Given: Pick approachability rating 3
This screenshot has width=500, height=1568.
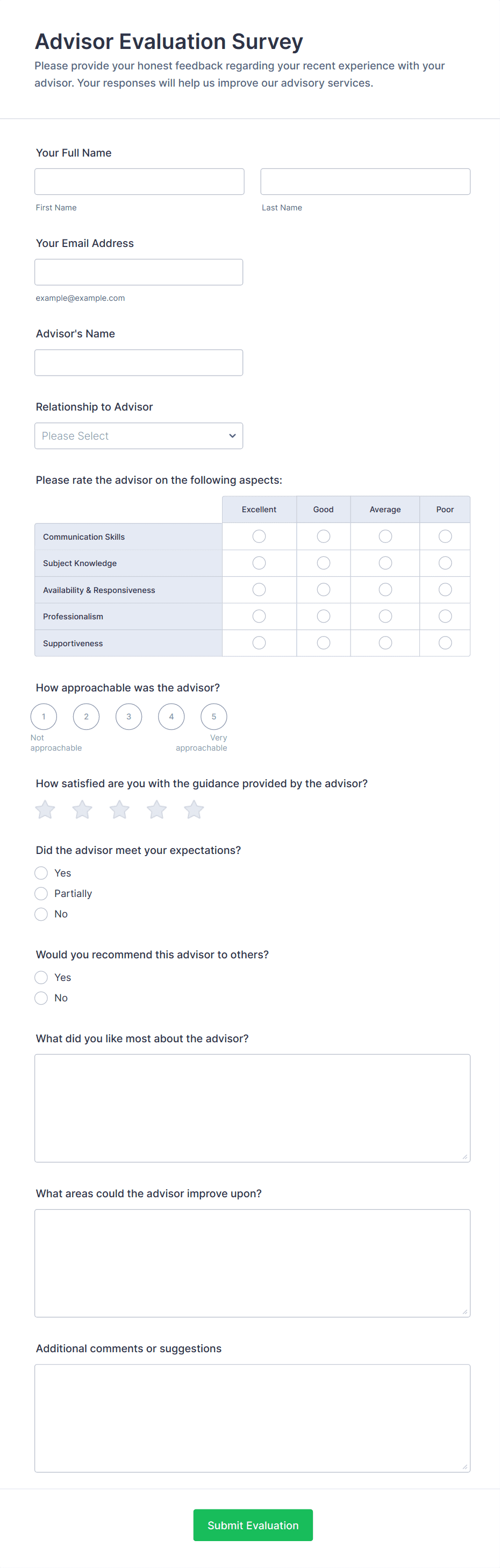Looking at the screenshot, I should [x=129, y=716].
